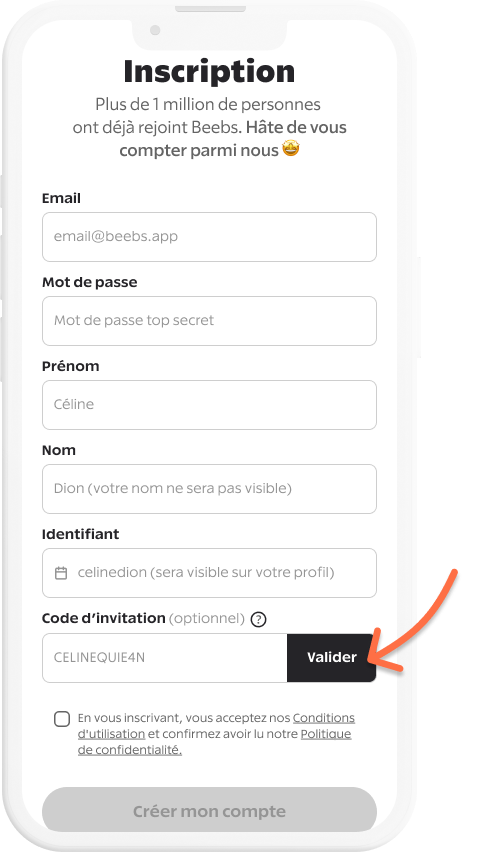Click into the Prénom field showing Céline
The width and height of the screenshot is (479, 852).
209,405
